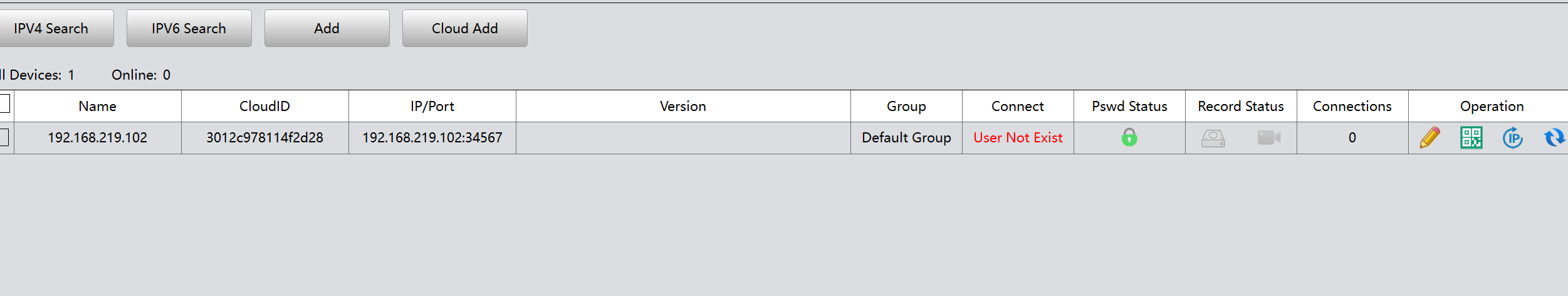Toggle the select-all checkbox in header
Viewport: 1568px width, 296px height.
[4, 103]
